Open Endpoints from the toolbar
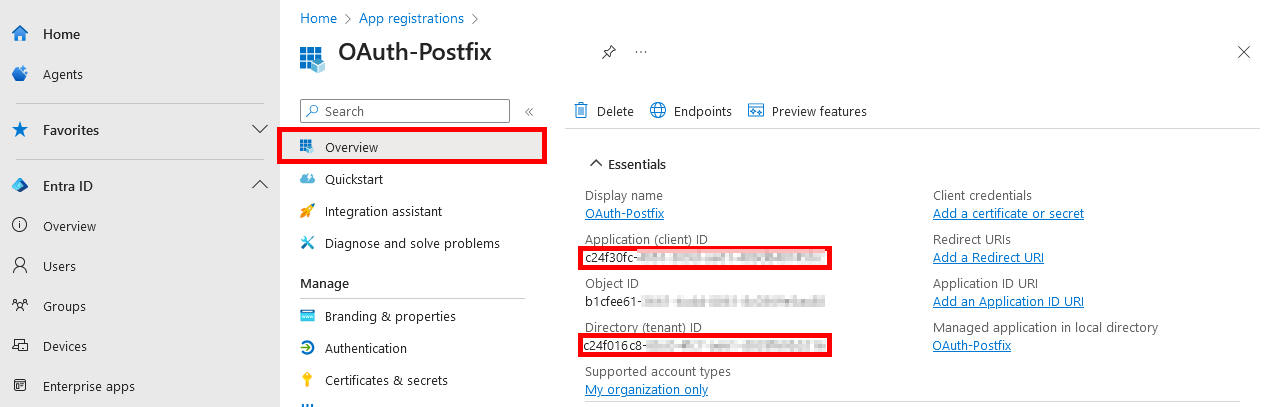 tap(691, 111)
